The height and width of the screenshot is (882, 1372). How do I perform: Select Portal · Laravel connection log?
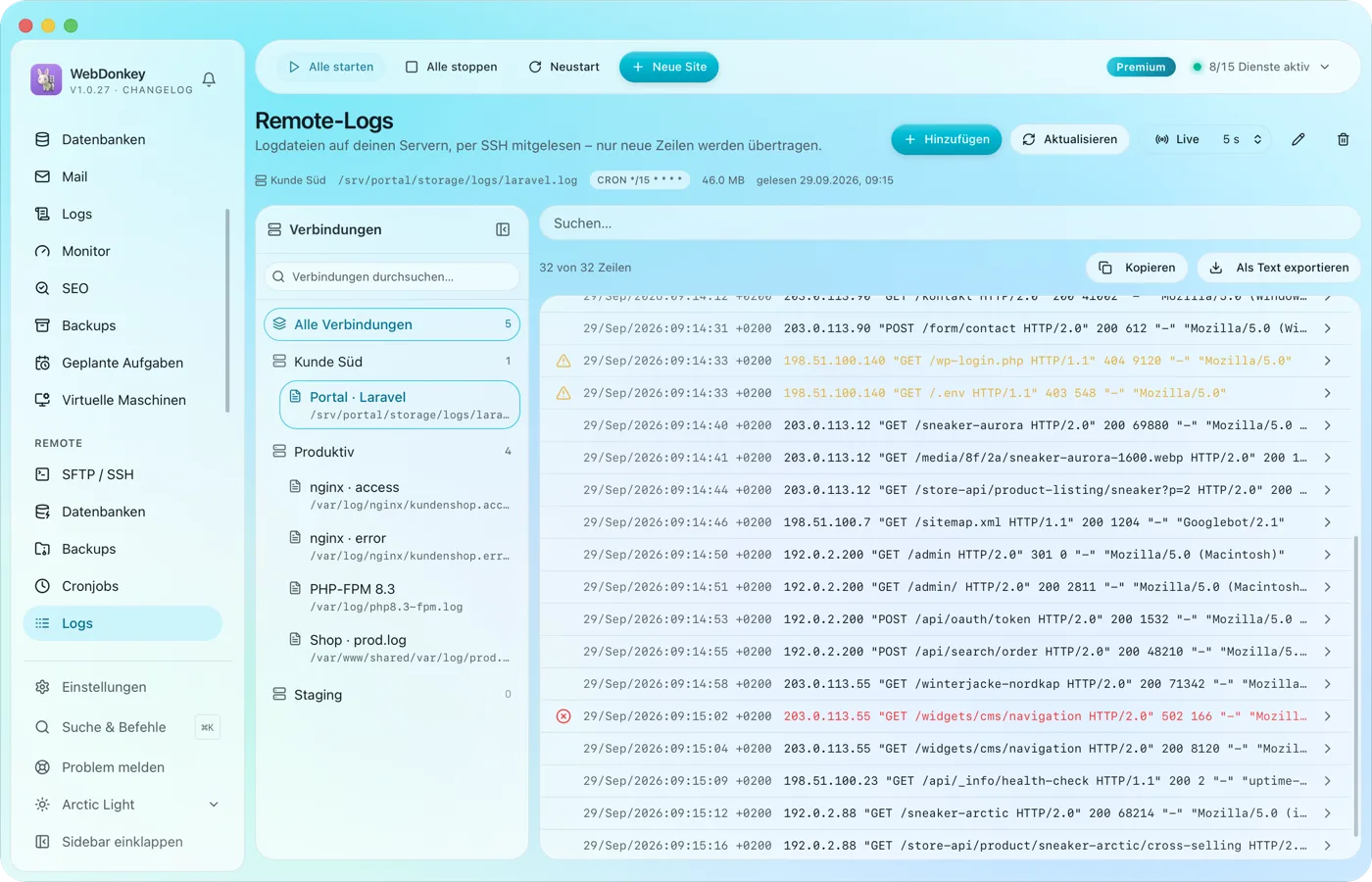pyautogui.click(x=399, y=405)
